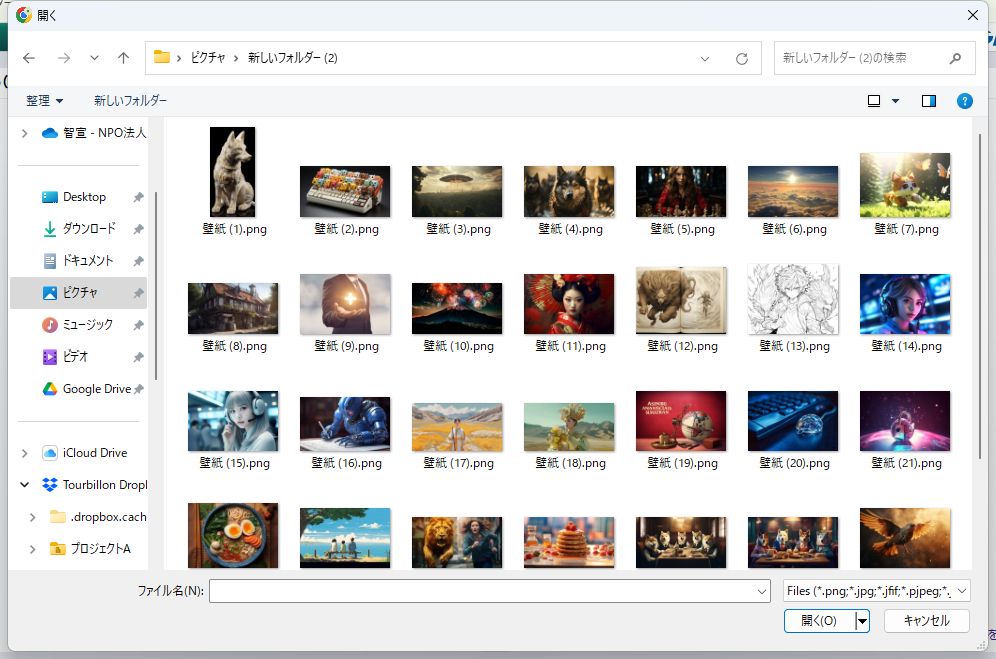Open Google Drive in sidebar
996x659 pixels.
[96, 389]
